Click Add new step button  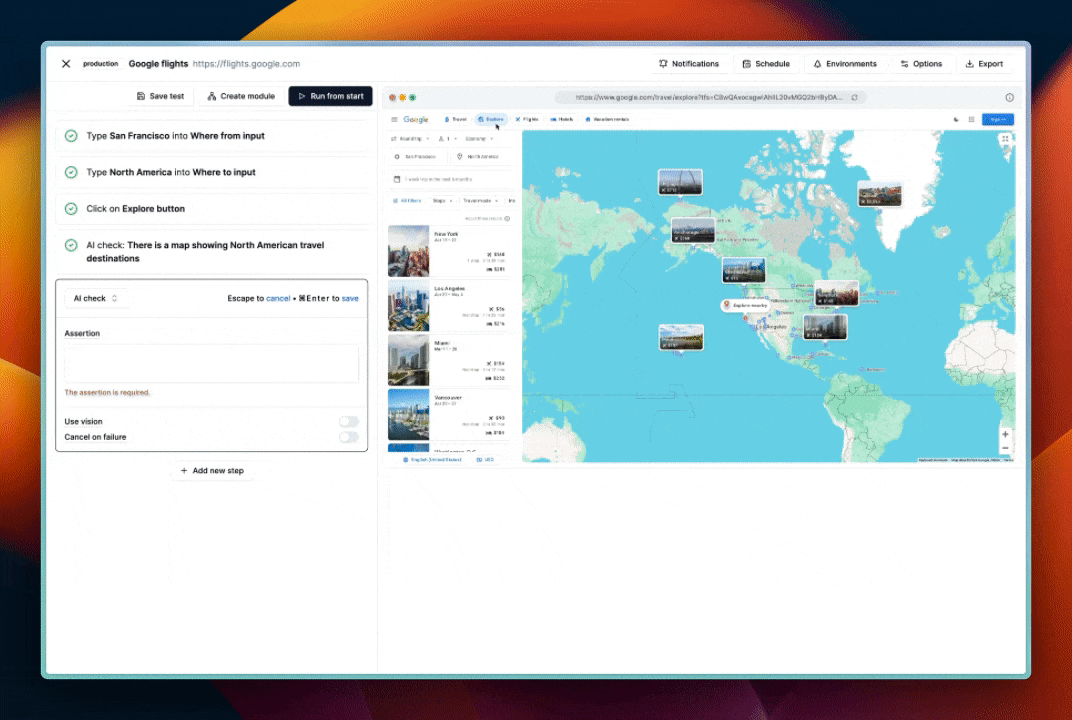click(211, 471)
